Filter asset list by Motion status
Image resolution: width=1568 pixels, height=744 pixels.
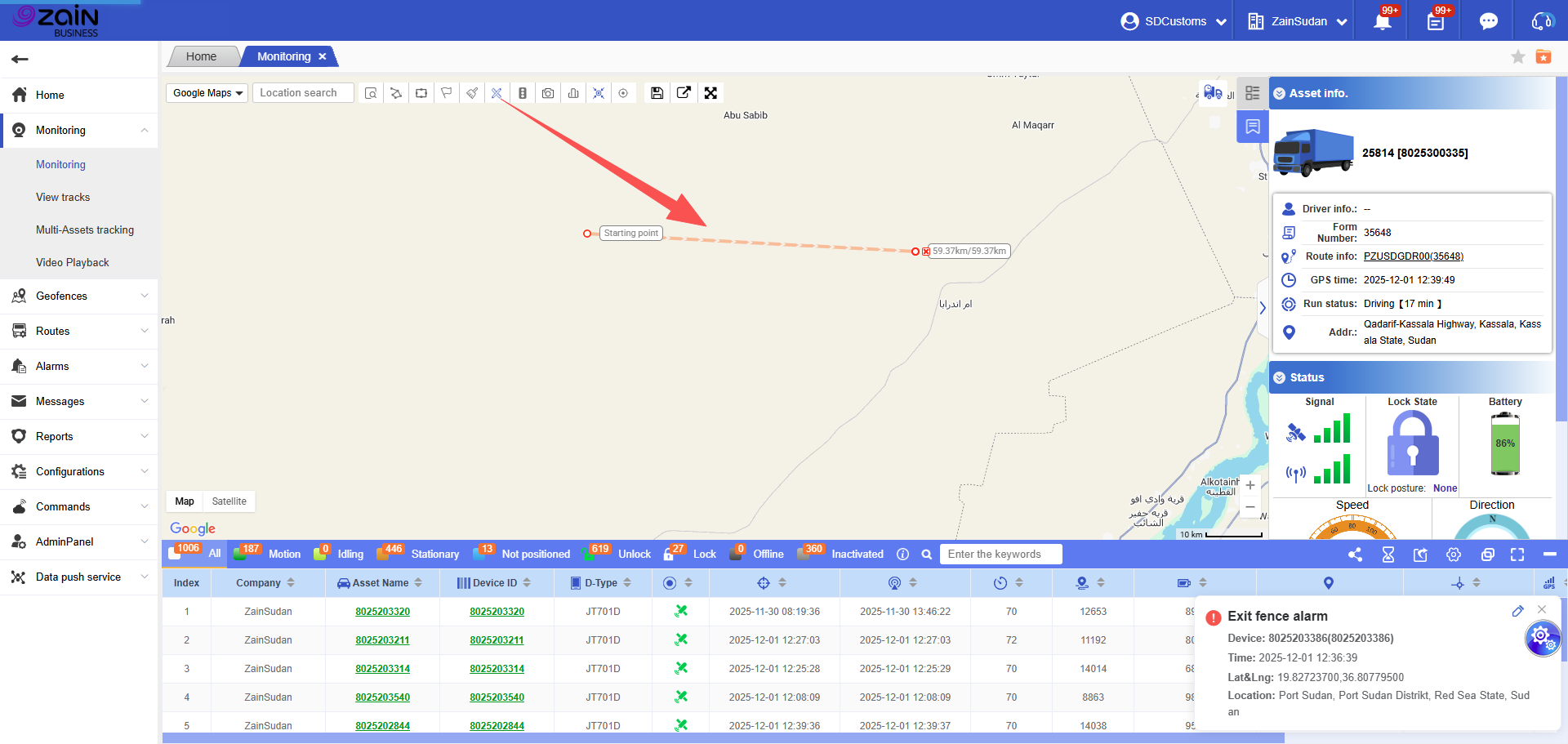point(284,554)
